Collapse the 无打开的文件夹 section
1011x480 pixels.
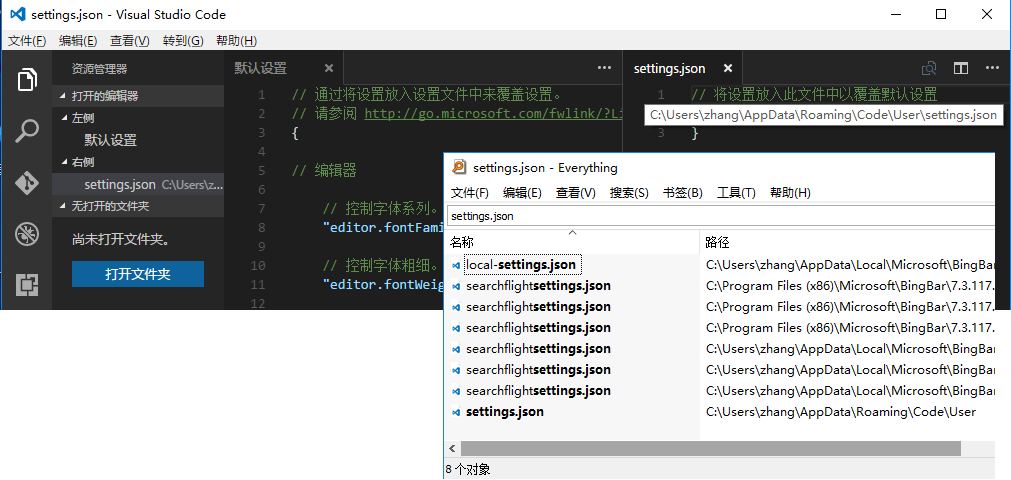coord(63,206)
